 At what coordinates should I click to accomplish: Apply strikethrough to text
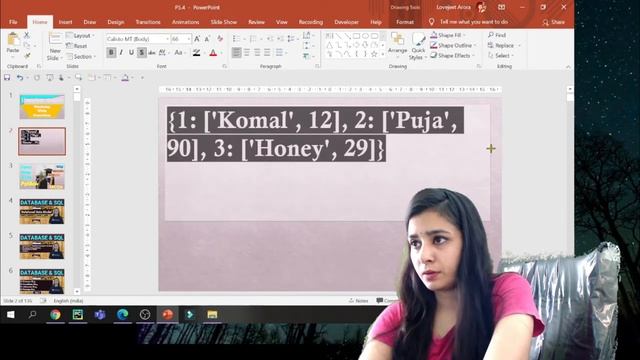152,53
